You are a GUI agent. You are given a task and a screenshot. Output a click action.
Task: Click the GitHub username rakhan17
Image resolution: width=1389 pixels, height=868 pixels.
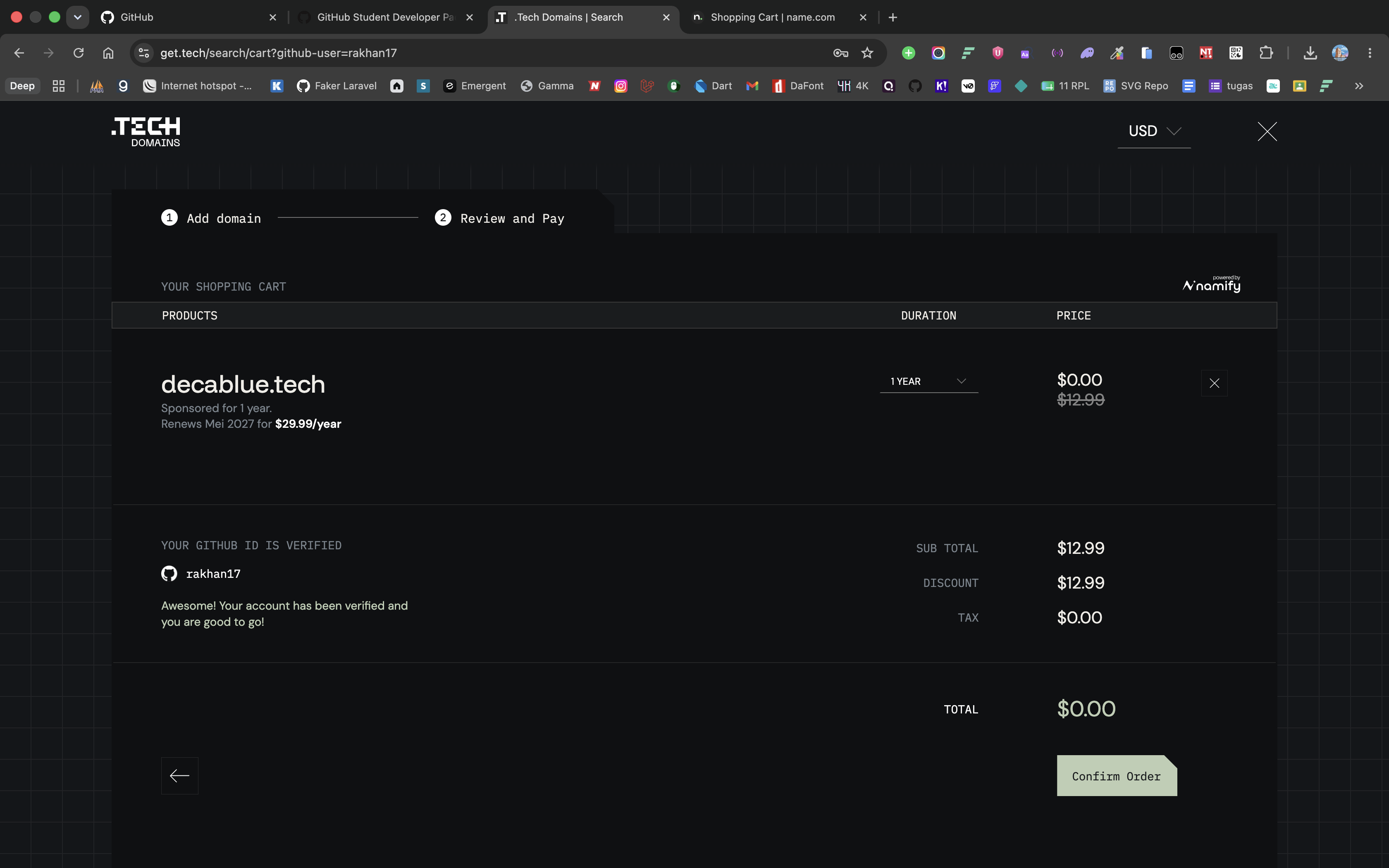click(x=213, y=574)
